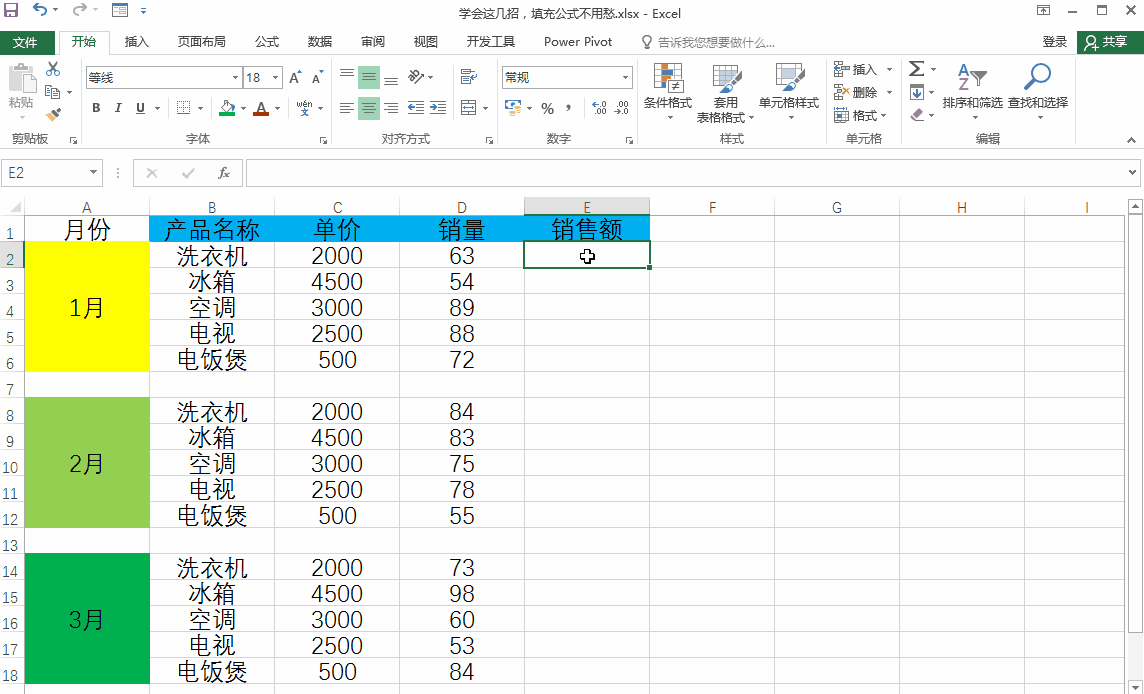Screen dimensions: 1144x694
Task: Switch to the Power Pivot tab
Action: point(578,42)
